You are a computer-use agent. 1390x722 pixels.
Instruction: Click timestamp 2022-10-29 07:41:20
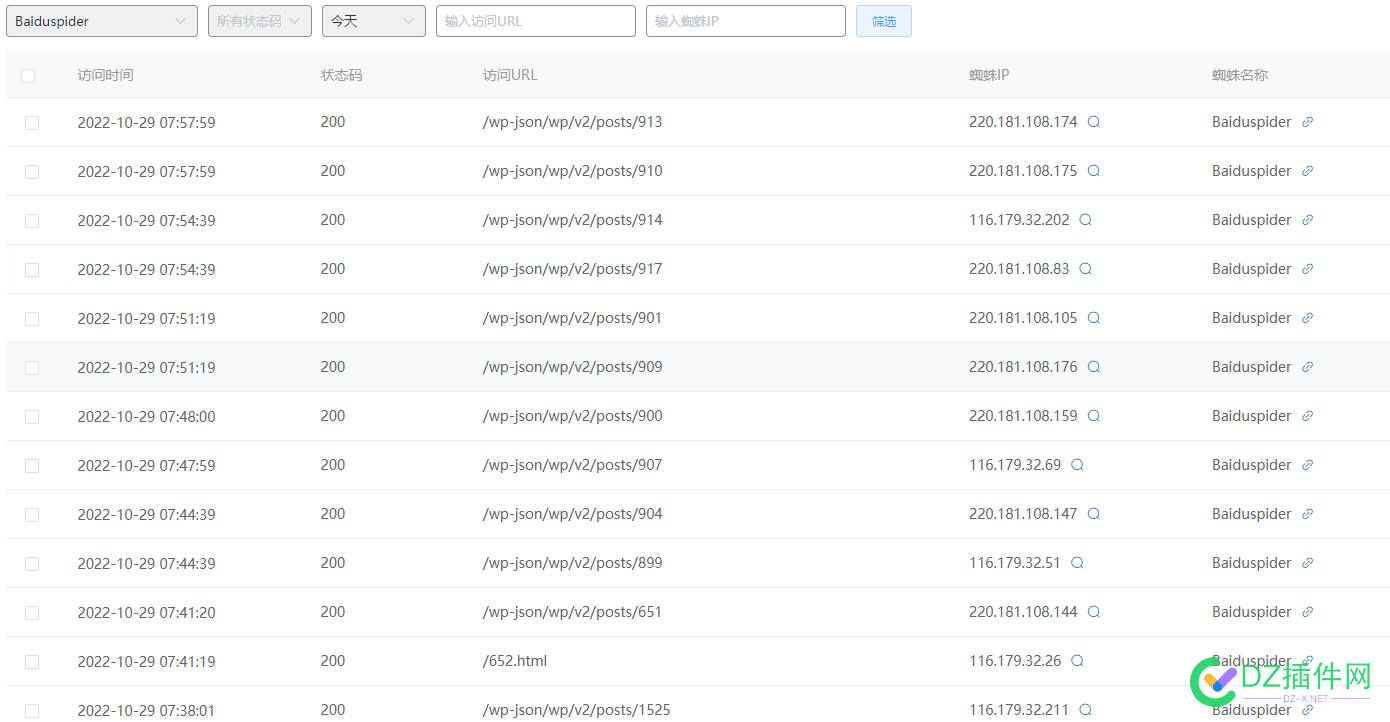pyautogui.click(x=146, y=612)
